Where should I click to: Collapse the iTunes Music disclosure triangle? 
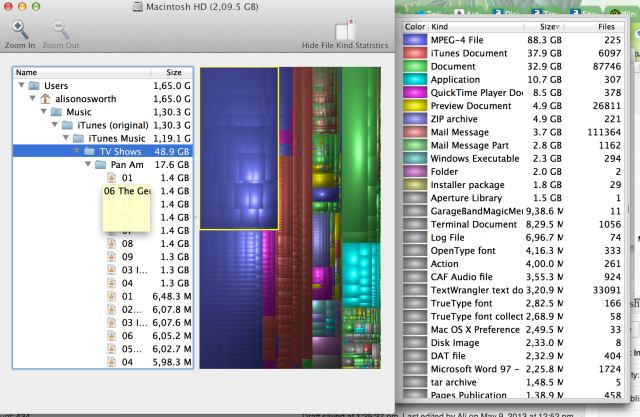[x=66, y=138]
